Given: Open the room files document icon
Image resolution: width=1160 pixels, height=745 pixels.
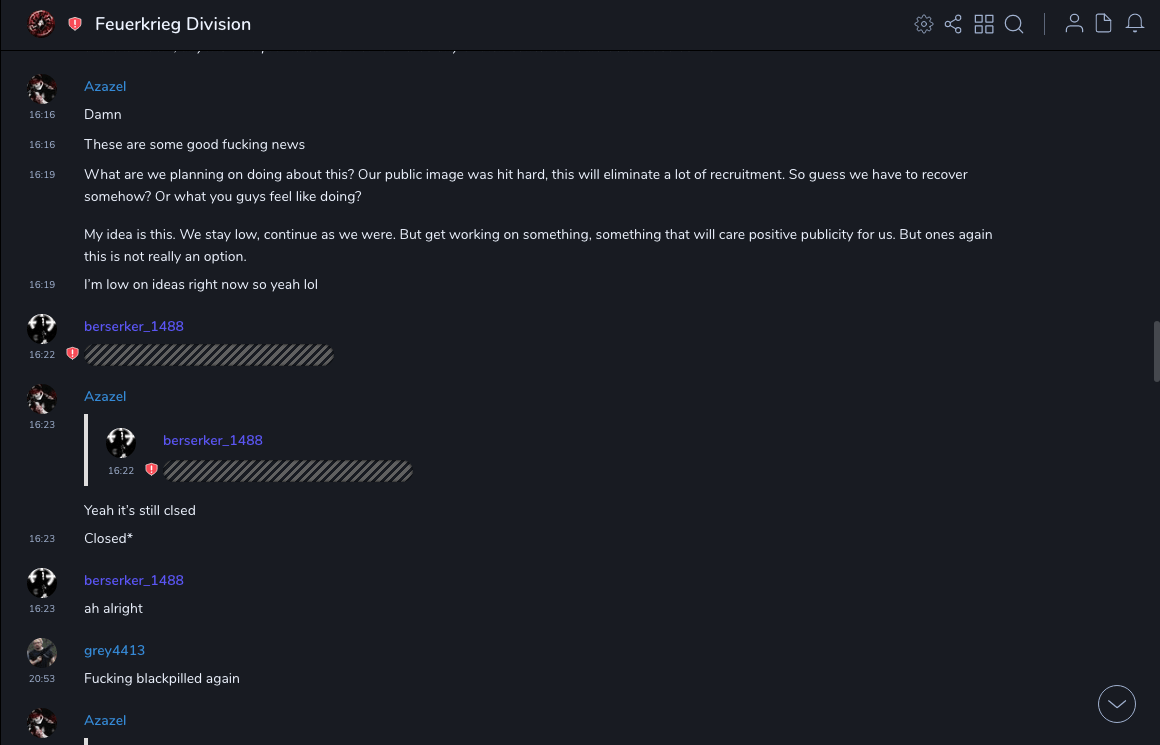Looking at the screenshot, I should 1104,24.
